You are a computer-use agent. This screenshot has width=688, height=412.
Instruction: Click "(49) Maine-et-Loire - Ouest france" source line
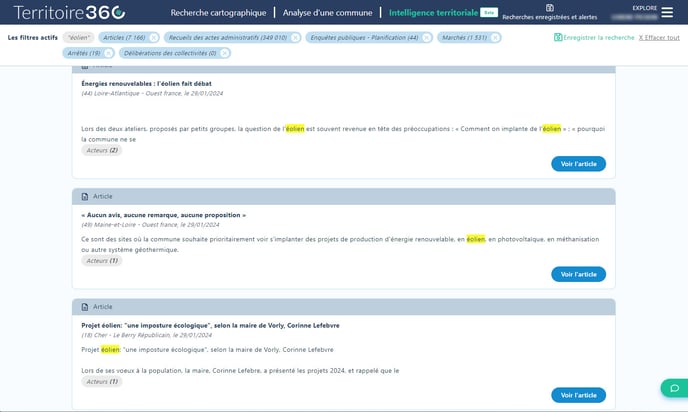point(150,225)
